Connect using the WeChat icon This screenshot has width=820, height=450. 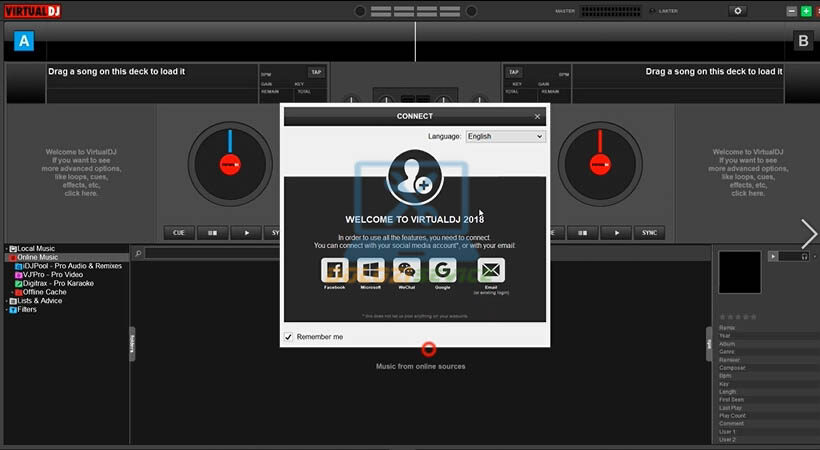pyautogui.click(x=406, y=270)
